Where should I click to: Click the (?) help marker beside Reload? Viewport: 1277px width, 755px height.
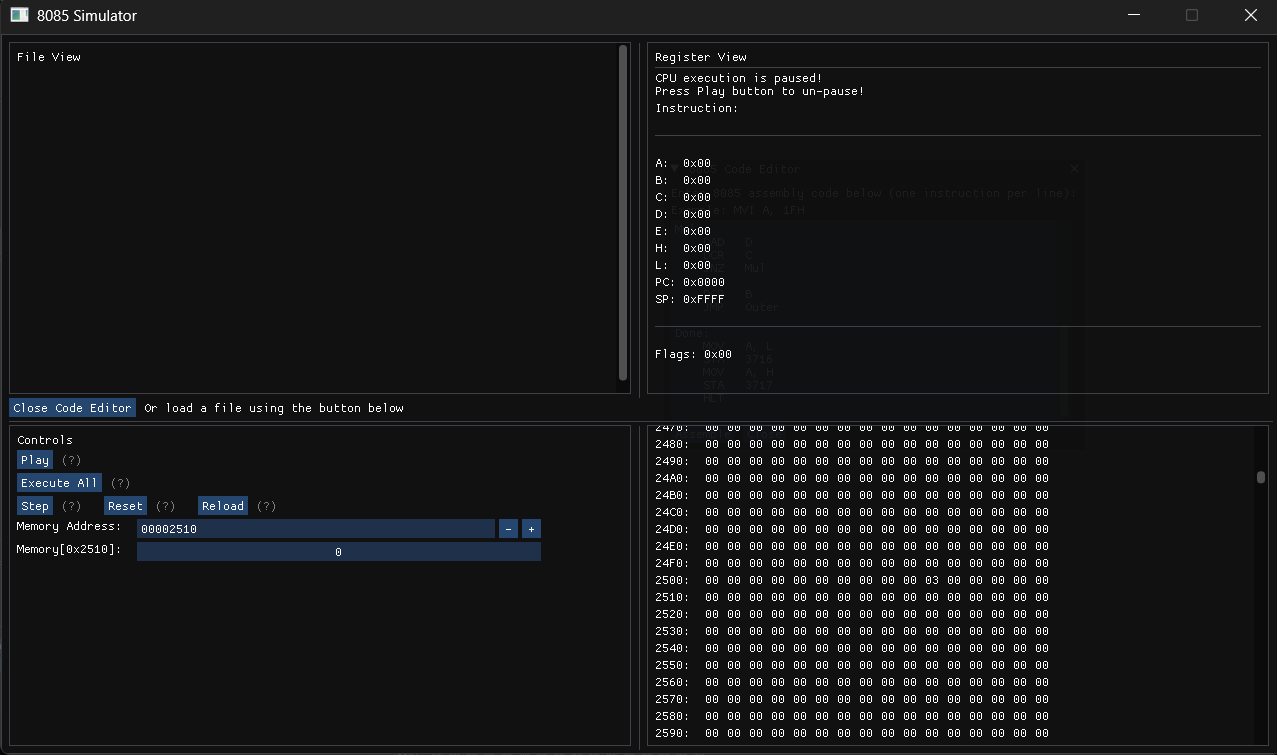point(266,506)
